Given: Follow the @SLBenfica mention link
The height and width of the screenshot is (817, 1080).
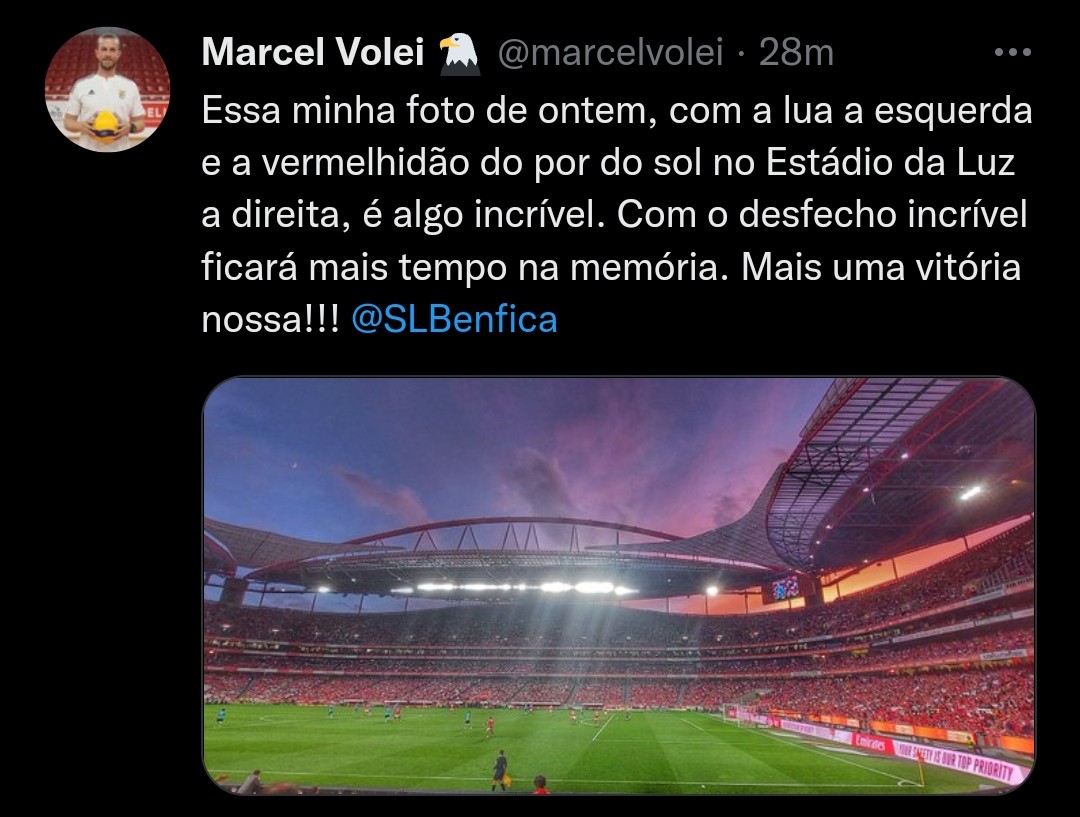Looking at the screenshot, I should click(454, 320).
